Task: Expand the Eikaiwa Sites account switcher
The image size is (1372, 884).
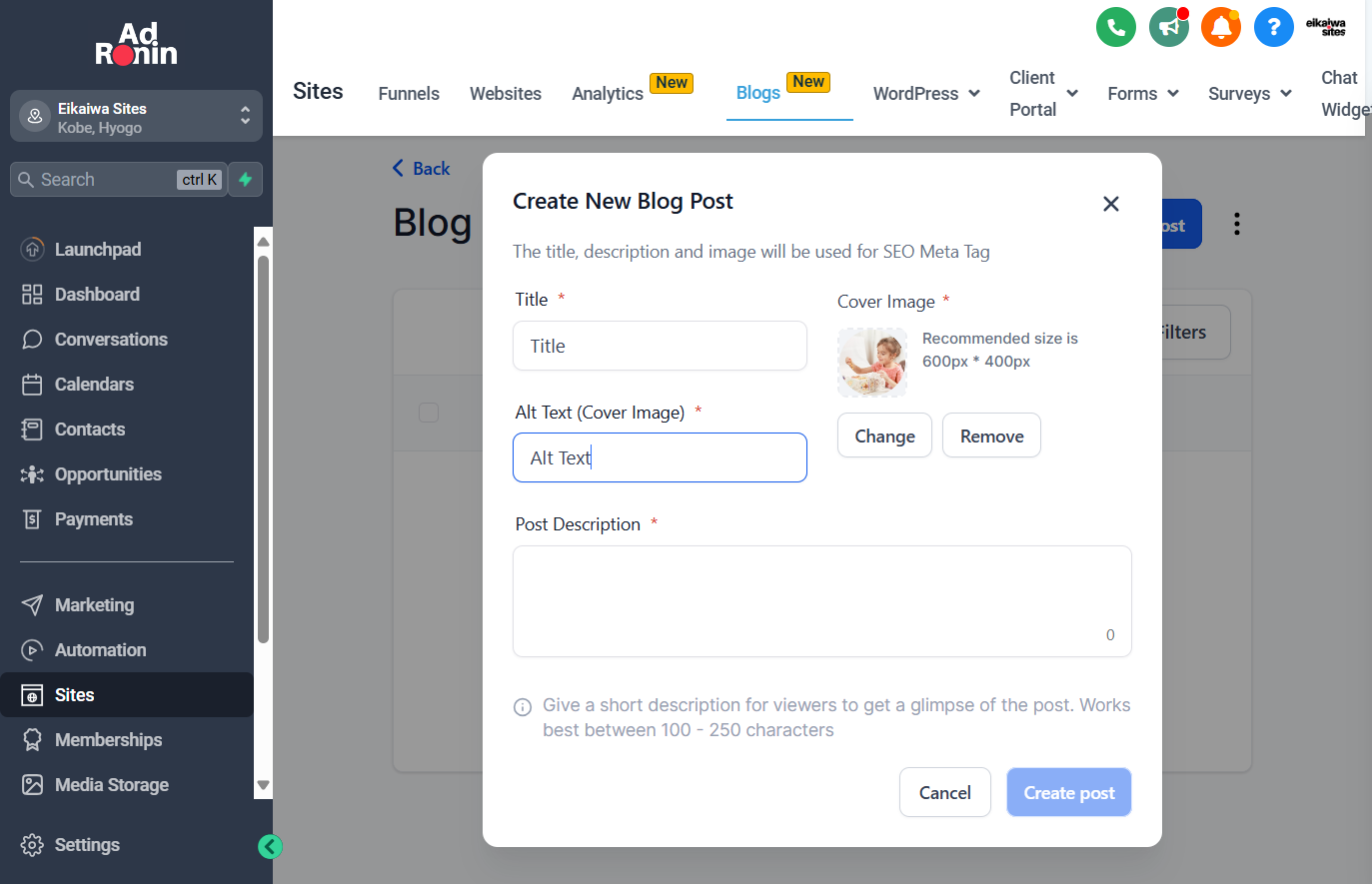Action: pos(136,117)
